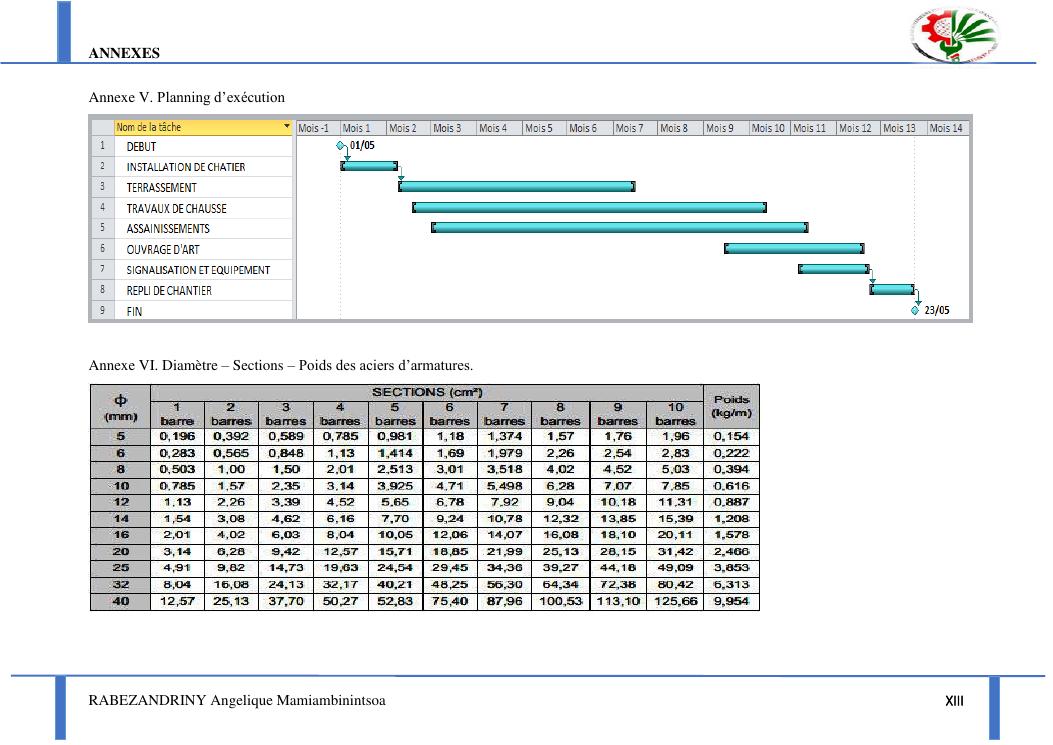
Task: Click the Poids (kg/m) column header
Action: coord(731,406)
